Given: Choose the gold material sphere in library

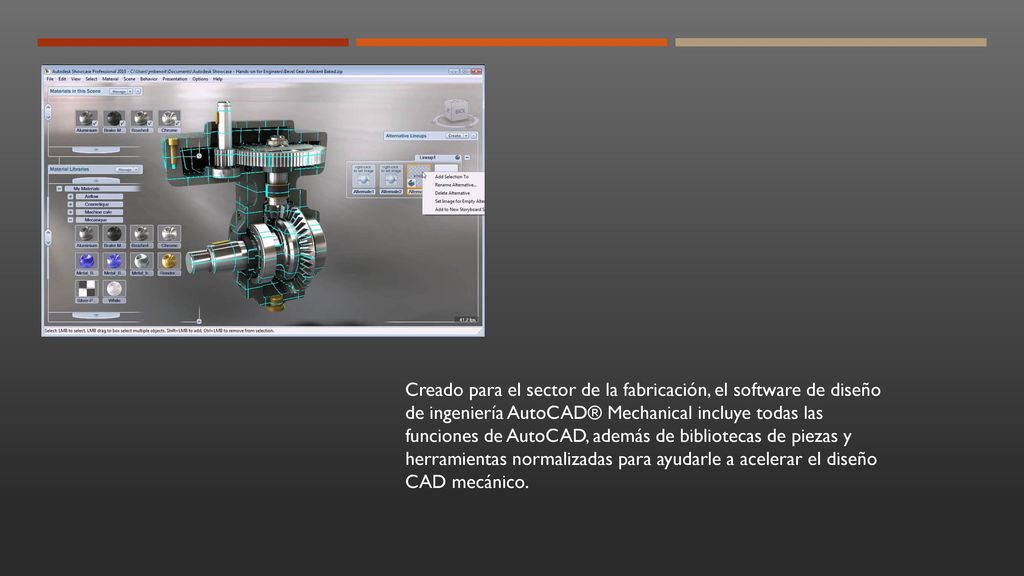Looking at the screenshot, I should click(169, 261).
